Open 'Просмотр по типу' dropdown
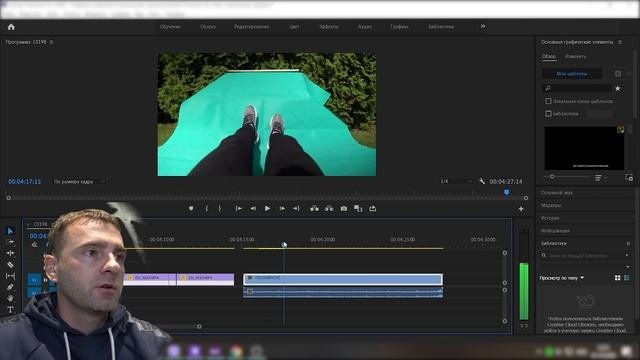Image resolution: width=640 pixels, height=360 pixels. 562,278
